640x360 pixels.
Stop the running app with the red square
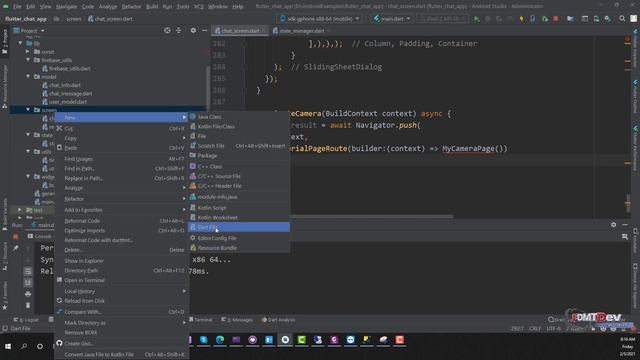click(x=556, y=19)
